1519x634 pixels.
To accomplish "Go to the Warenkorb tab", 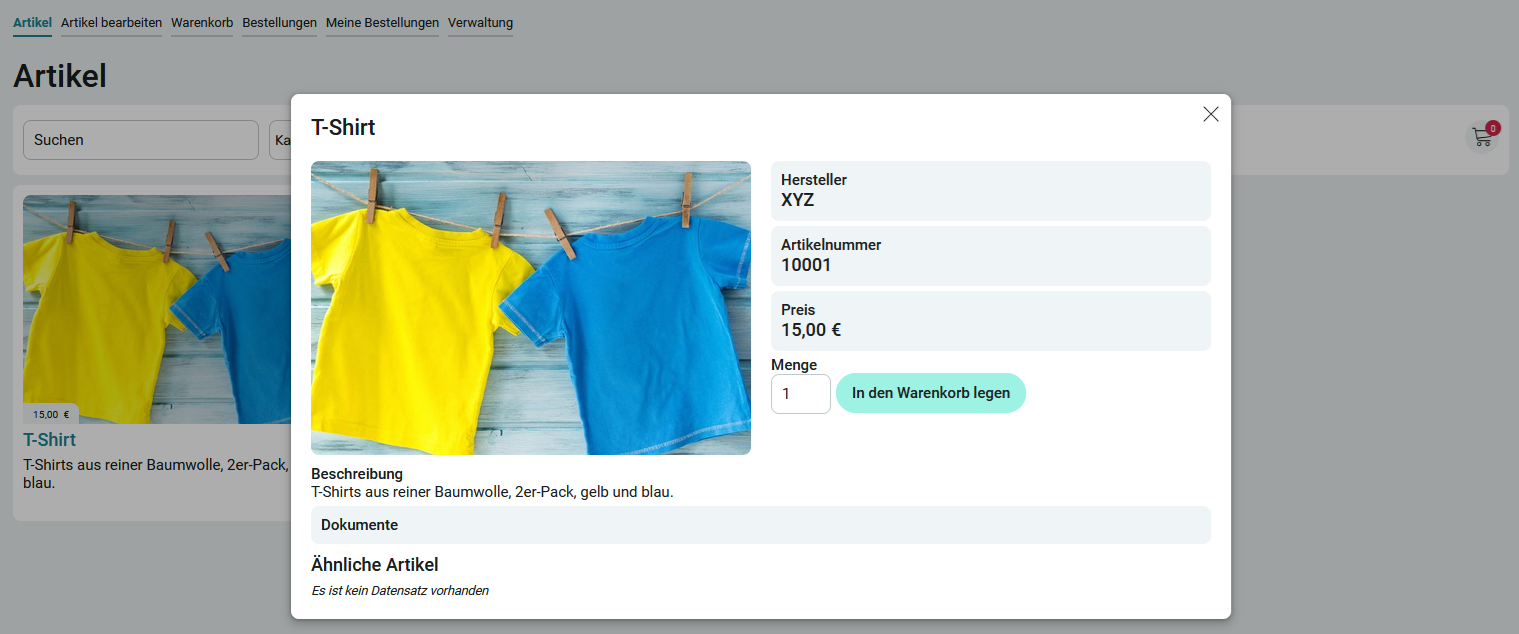I will pyautogui.click(x=202, y=22).
